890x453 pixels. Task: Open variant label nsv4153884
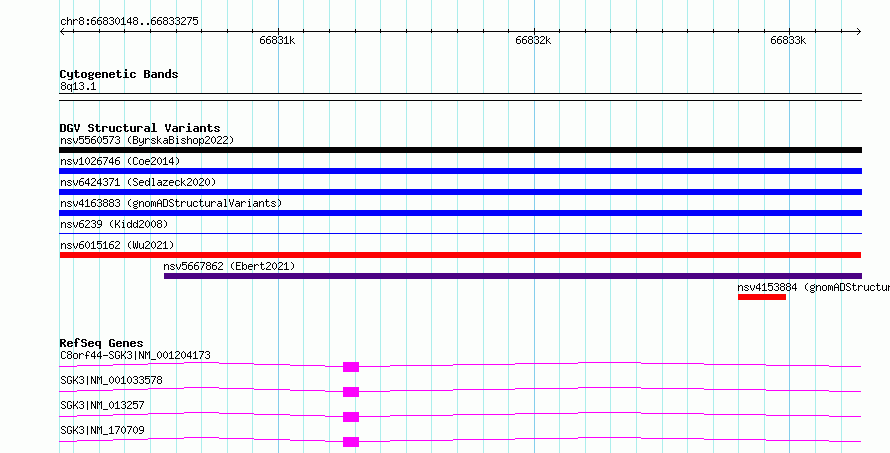point(813,287)
